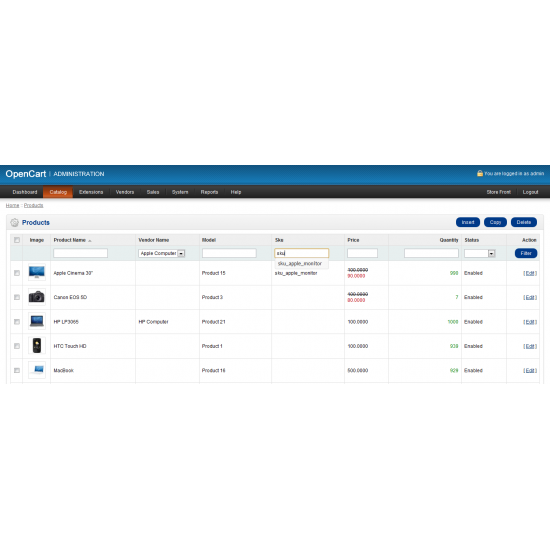
Task: Open the Vendors menu
Action: (125, 192)
